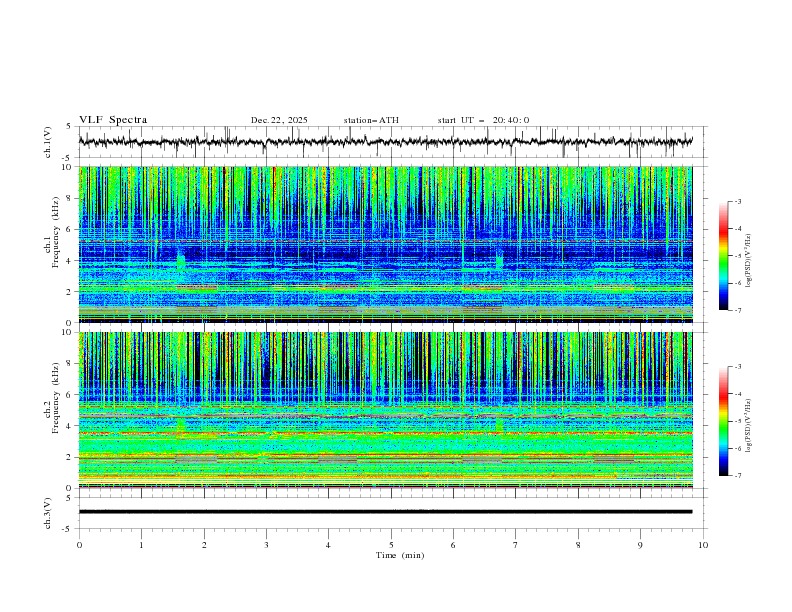Viewport: 792px width, 612px height.
Task: Select the 10 minute tick label on time axis
Action: [703, 544]
